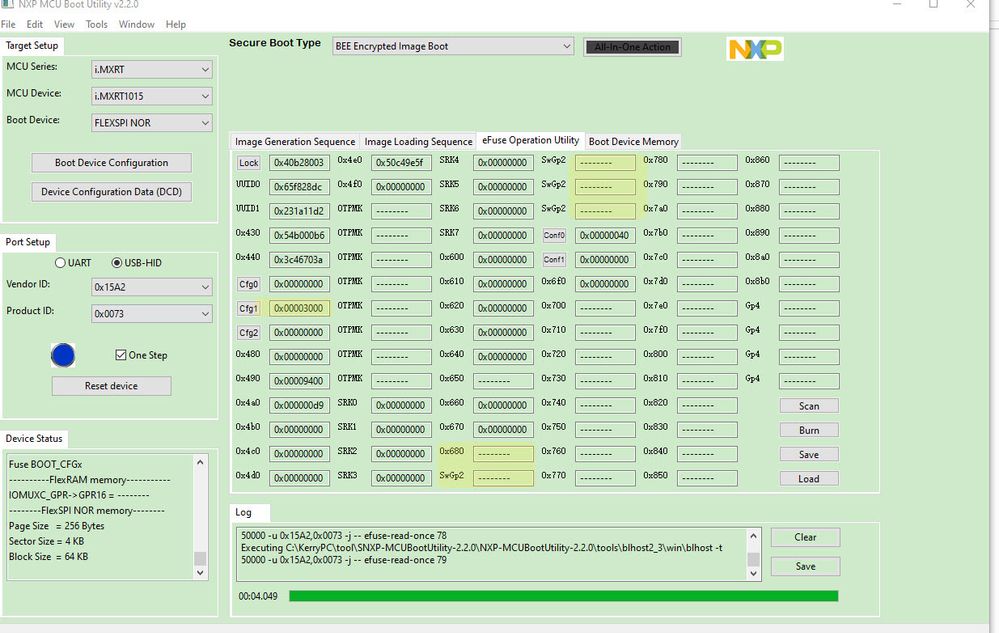This screenshot has width=999, height=633.
Task: Click the Cfg1 fuse button
Action: pos(248,308)
